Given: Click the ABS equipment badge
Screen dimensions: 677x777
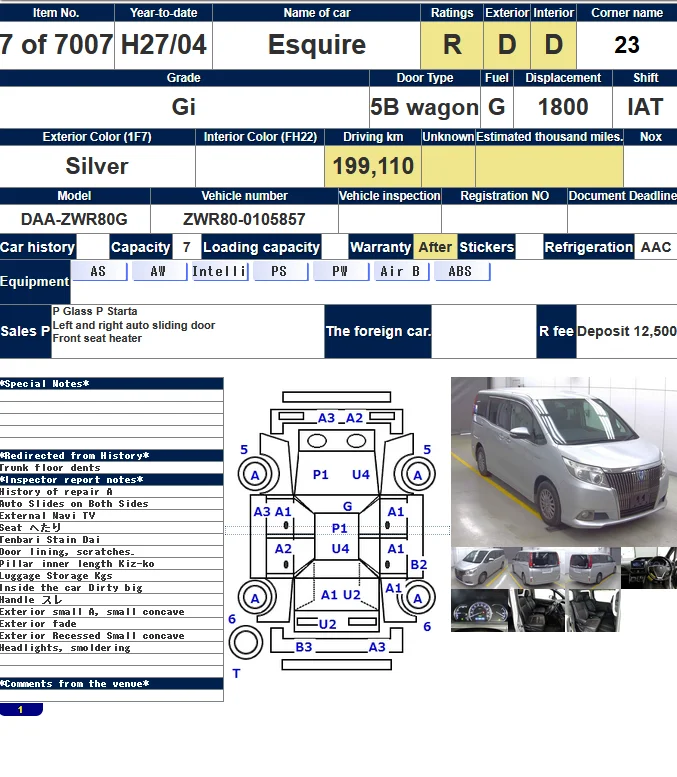Looking at the screenshot, I should (461, 272).
